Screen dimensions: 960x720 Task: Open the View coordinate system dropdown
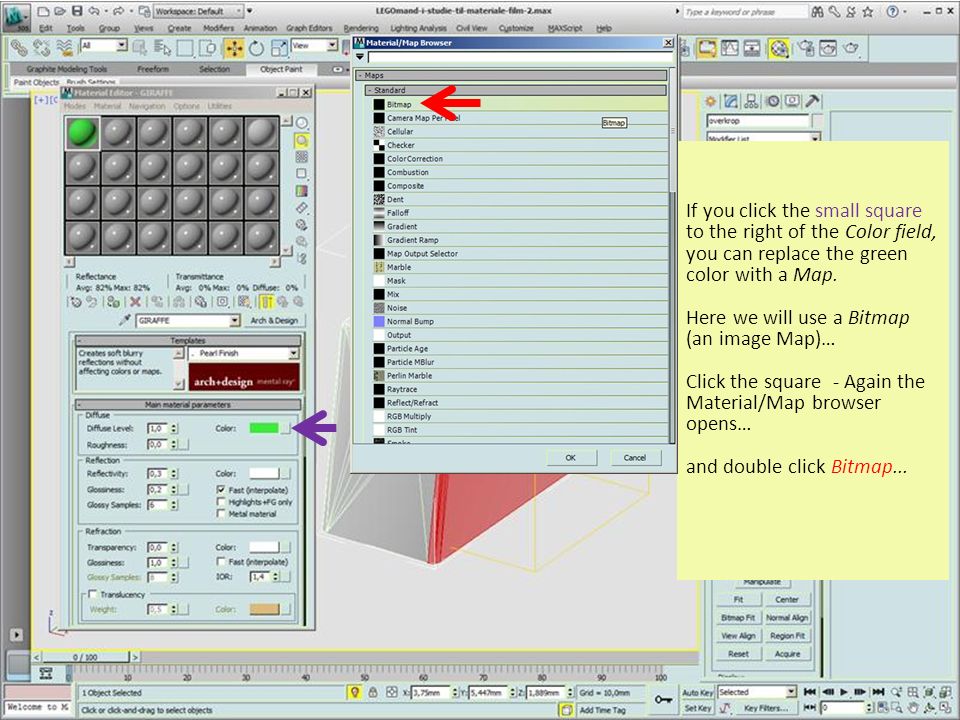315,45
